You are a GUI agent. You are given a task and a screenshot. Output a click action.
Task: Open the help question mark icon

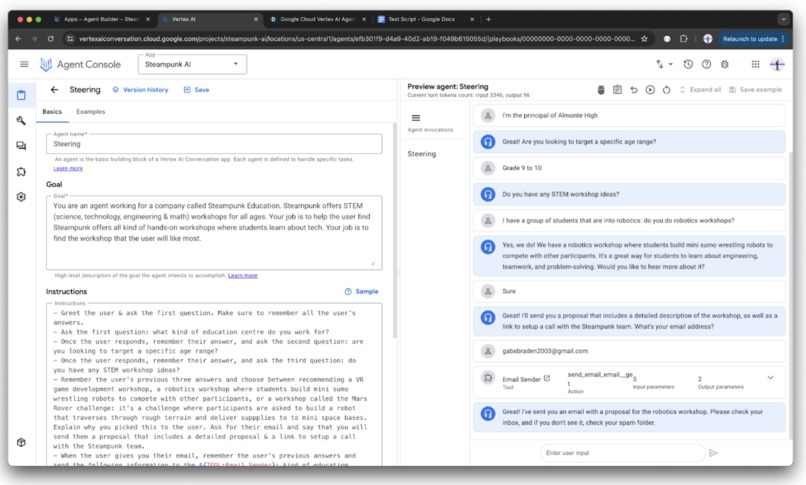[x=706, y=64]
